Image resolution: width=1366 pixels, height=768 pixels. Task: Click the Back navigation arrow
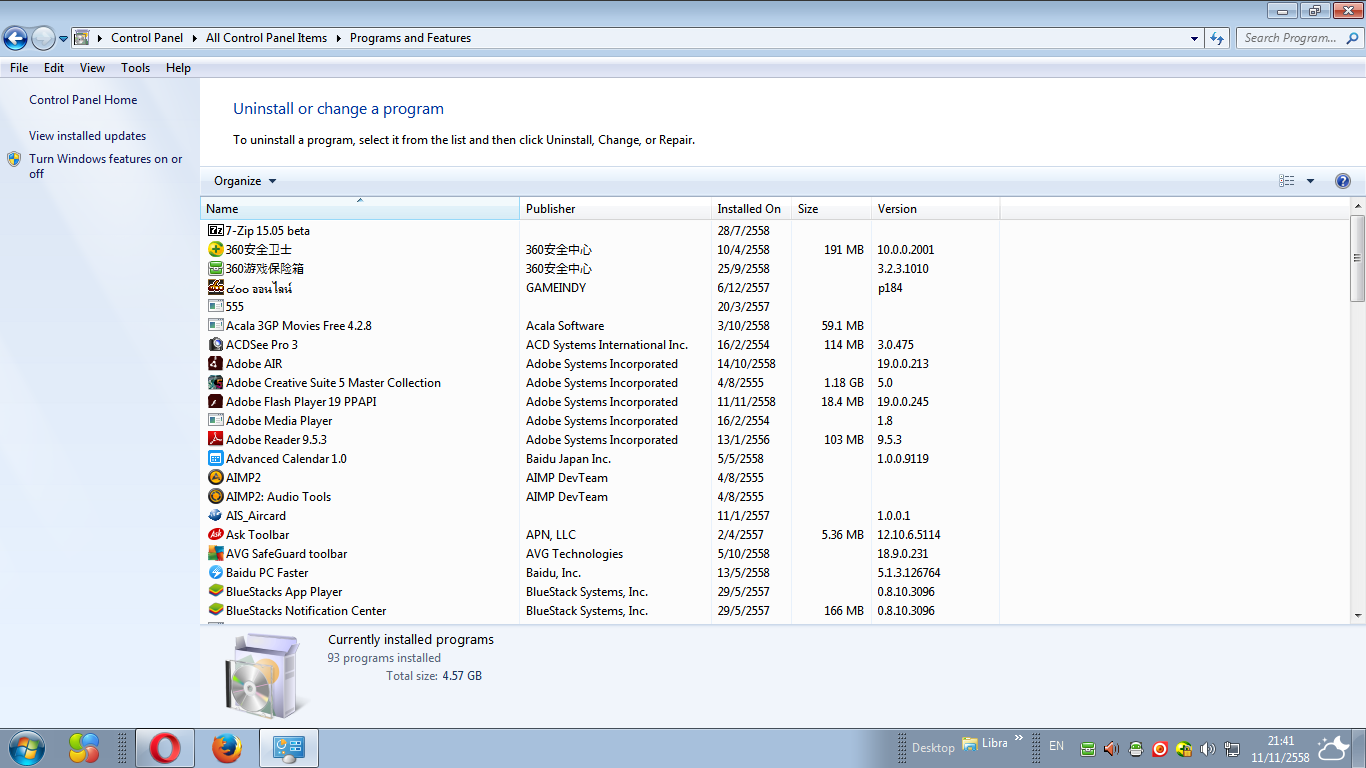[15, 39]
